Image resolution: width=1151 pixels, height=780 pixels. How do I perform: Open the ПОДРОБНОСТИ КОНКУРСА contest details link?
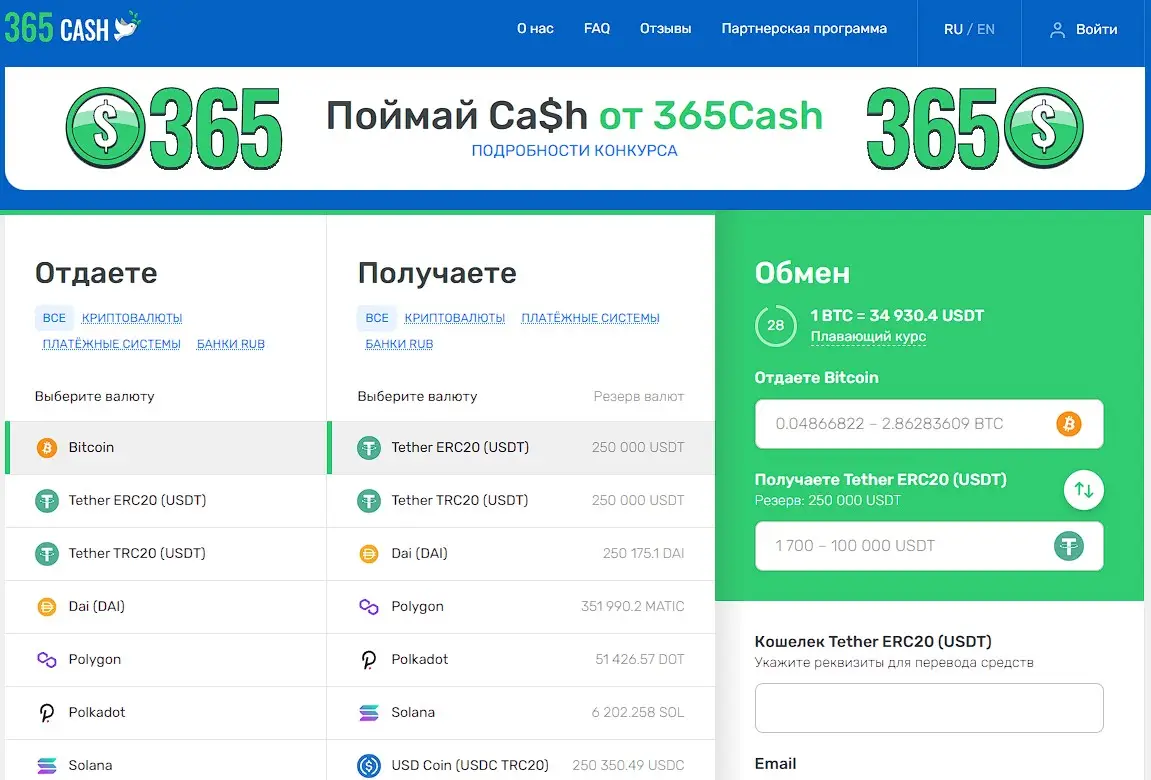click(574, 150)
